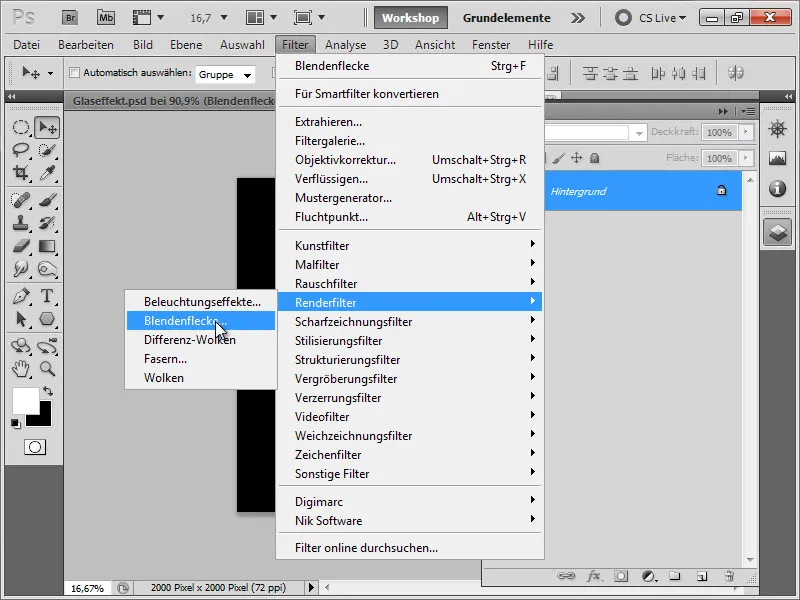Screen dimensions: 800x600
Task: Reset default foreground and background colors
Action: click(16, 423)
